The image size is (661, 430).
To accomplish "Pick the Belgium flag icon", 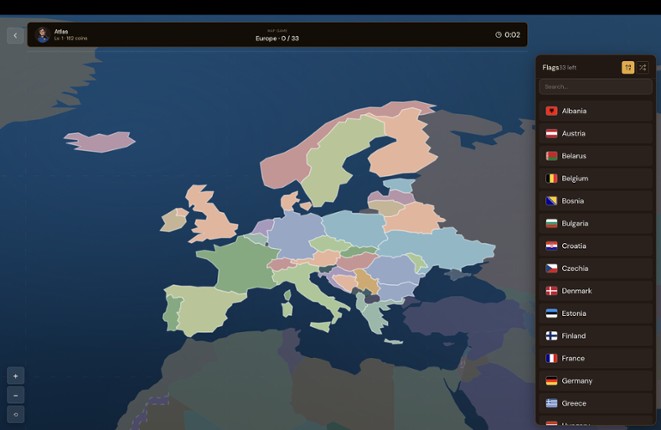I will [551, 178].
